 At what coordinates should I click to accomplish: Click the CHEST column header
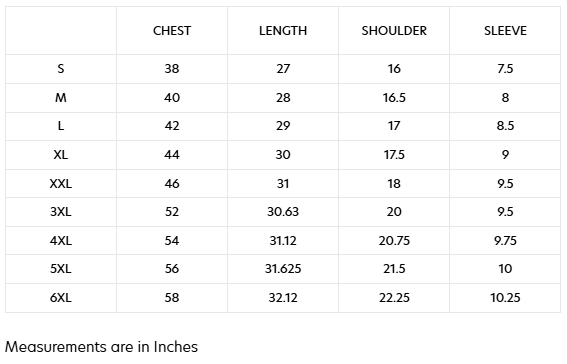(172, 31)
